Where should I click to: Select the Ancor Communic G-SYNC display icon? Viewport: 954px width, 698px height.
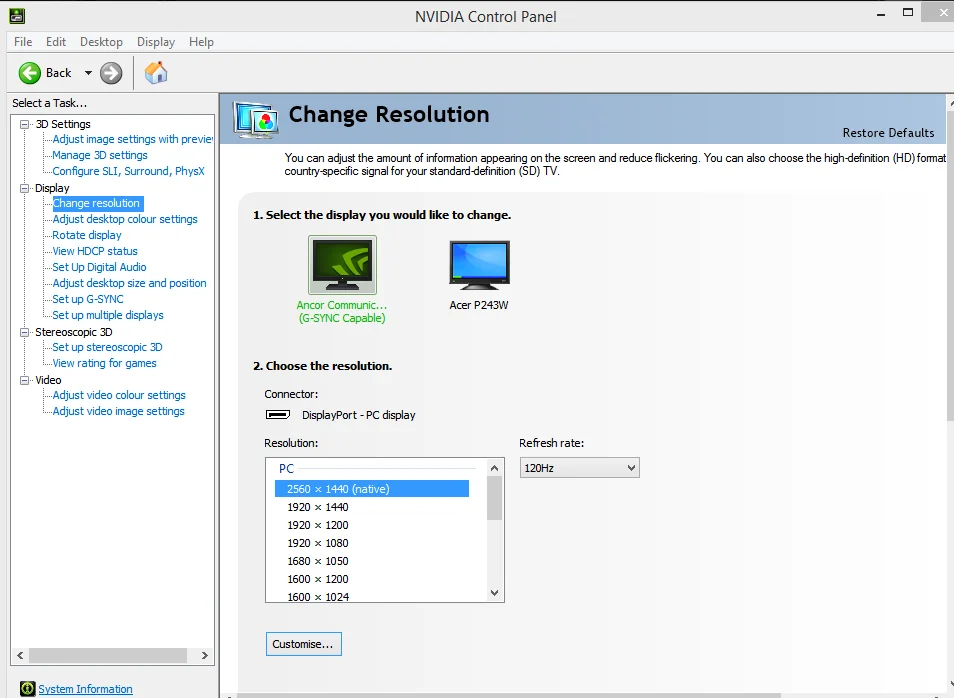pyautogui.click(x=342, y=265)
